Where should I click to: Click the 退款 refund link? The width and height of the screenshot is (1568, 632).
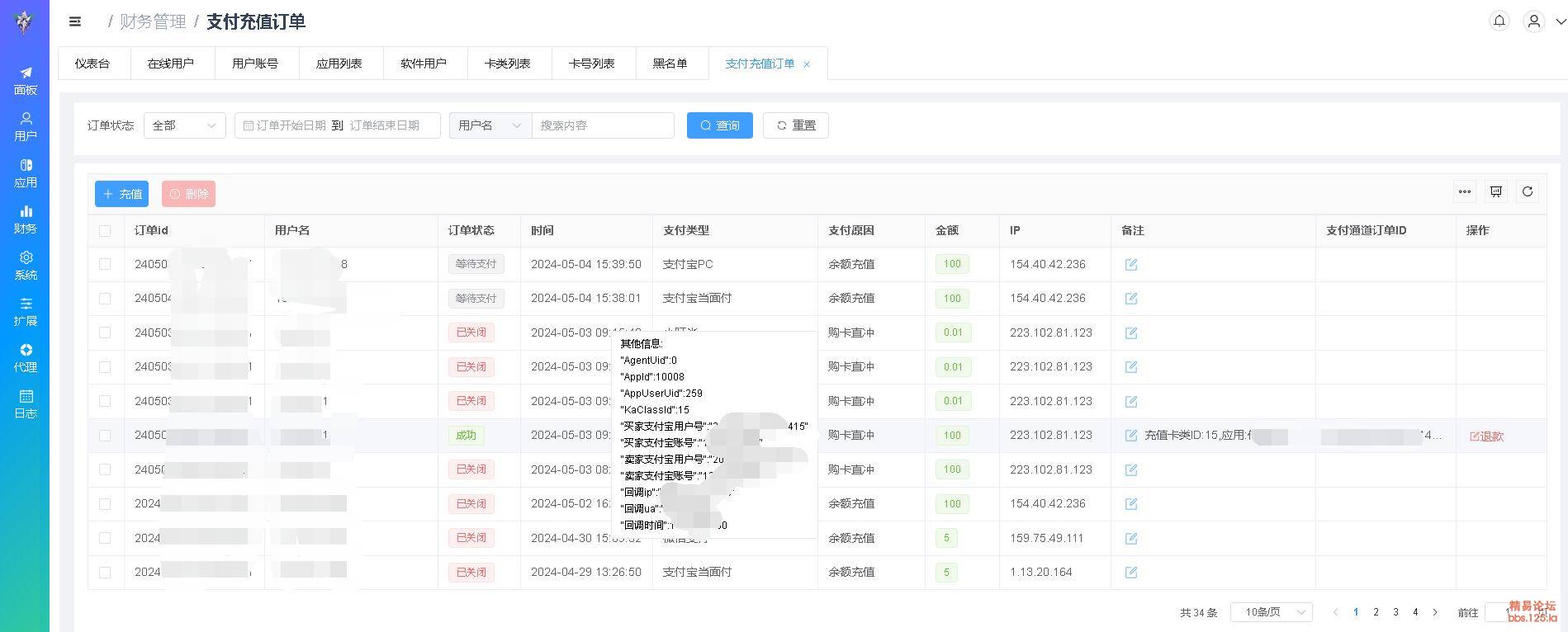pyautogui.click(x=1486, y=436)
